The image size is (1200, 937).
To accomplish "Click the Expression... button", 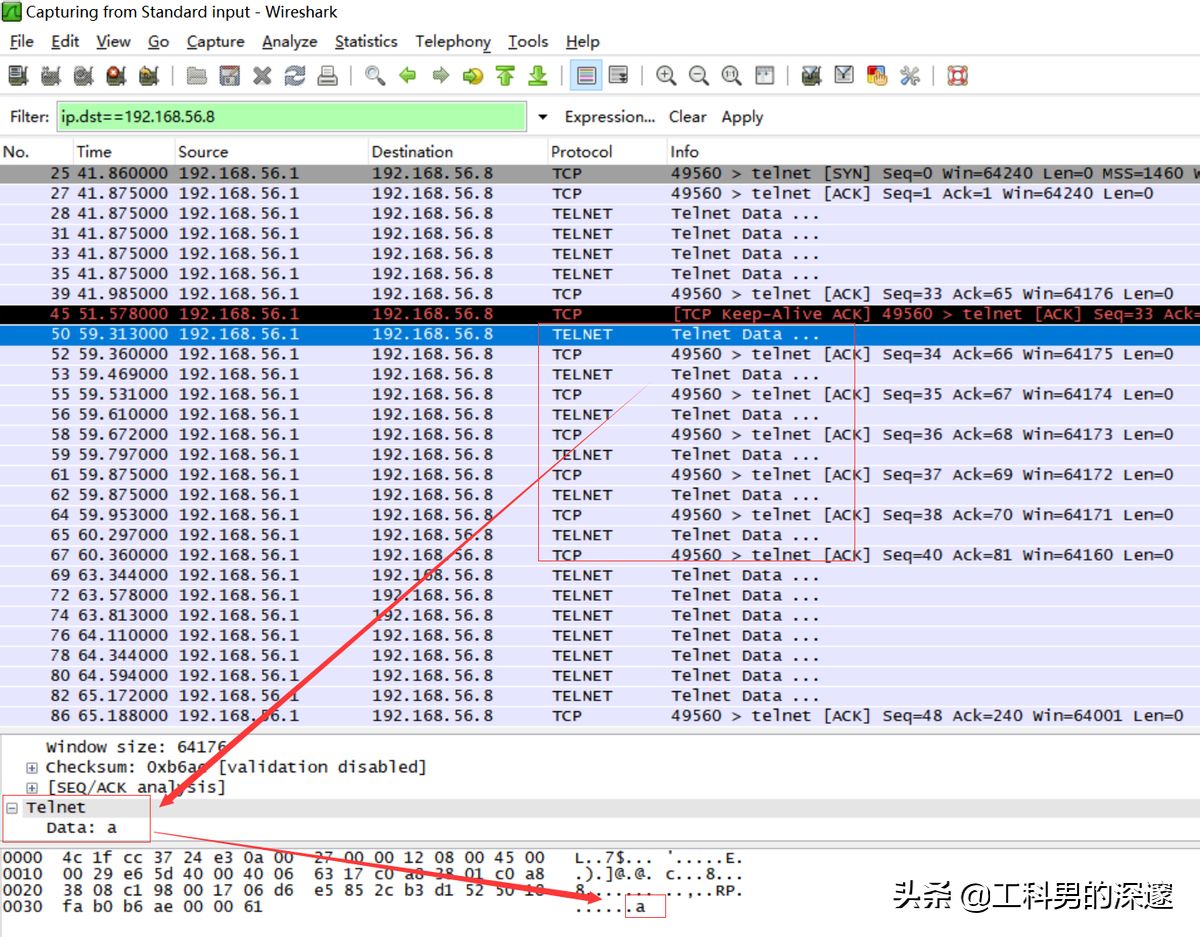I will point(609,117).
